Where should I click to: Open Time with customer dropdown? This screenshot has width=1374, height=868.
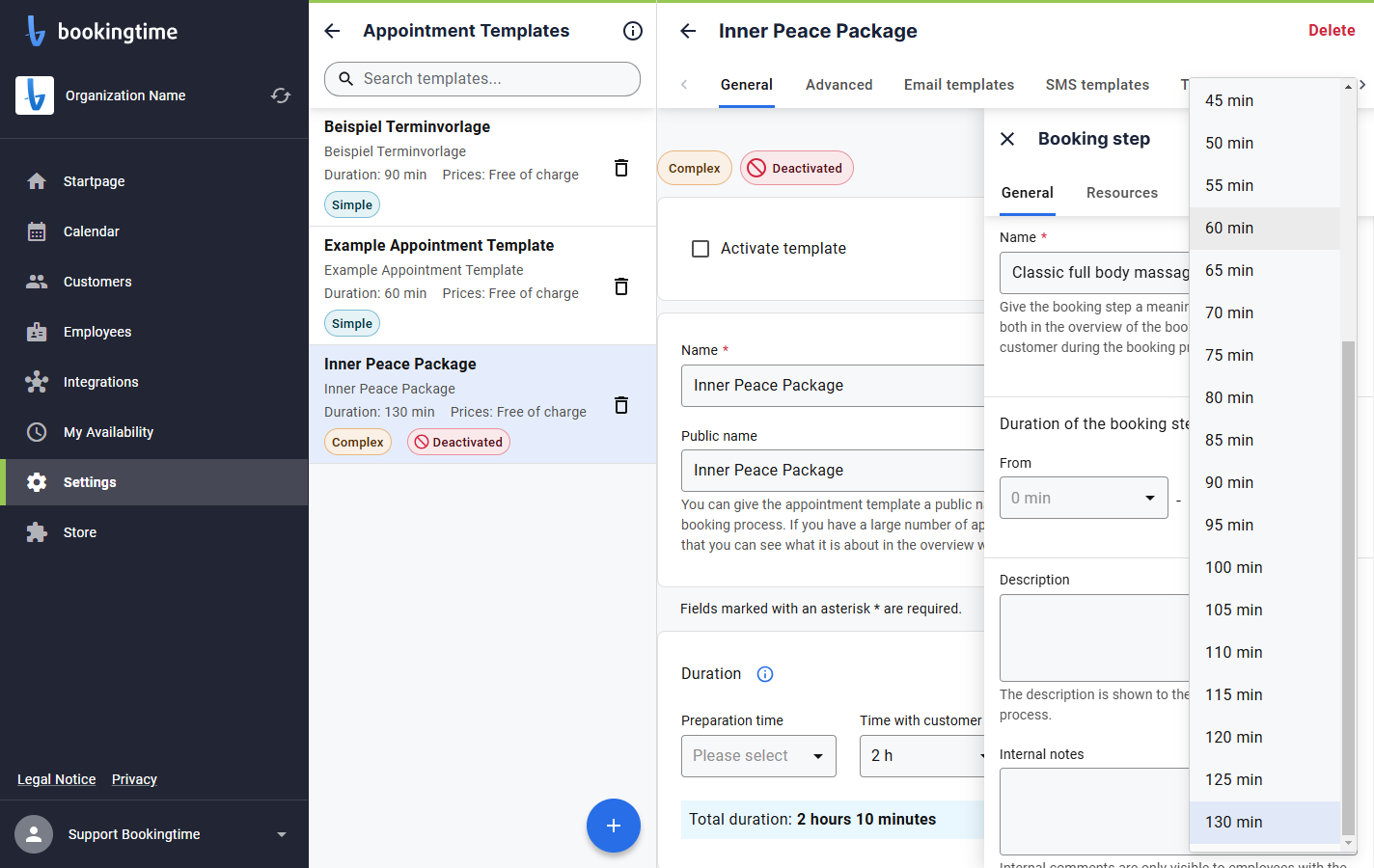922,756
